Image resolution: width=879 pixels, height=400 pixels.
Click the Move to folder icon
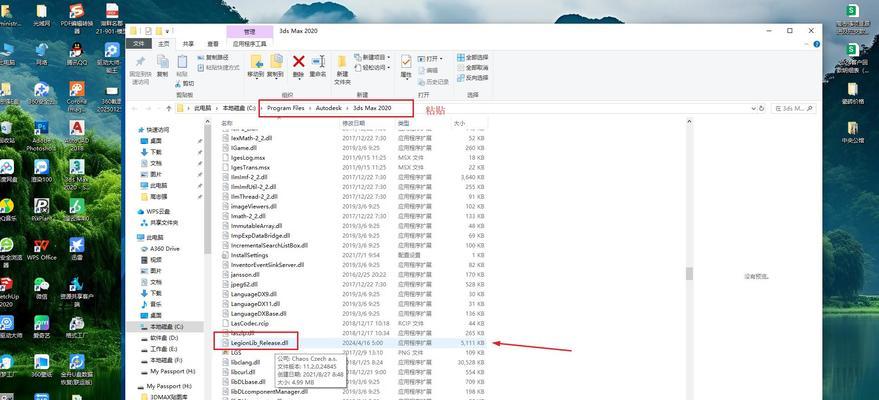(256, 61)
